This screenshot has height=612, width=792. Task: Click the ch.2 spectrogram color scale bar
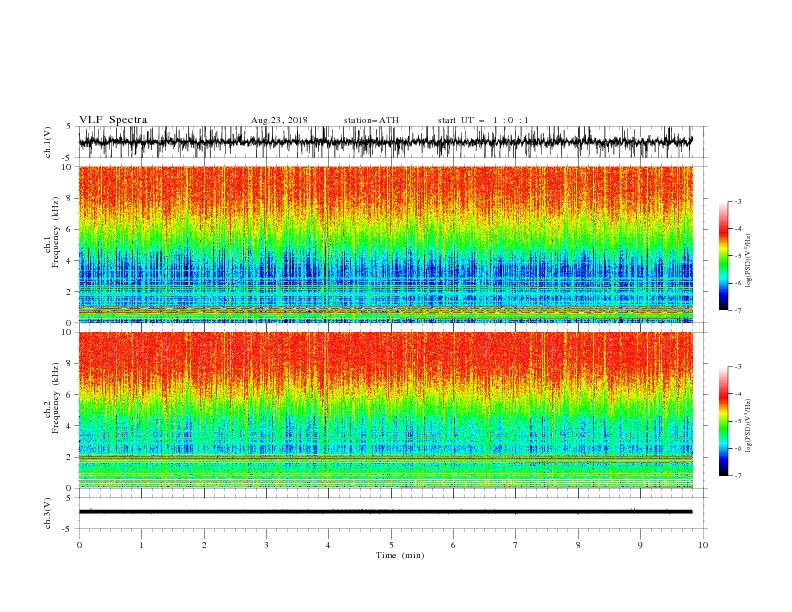point(724,421)
